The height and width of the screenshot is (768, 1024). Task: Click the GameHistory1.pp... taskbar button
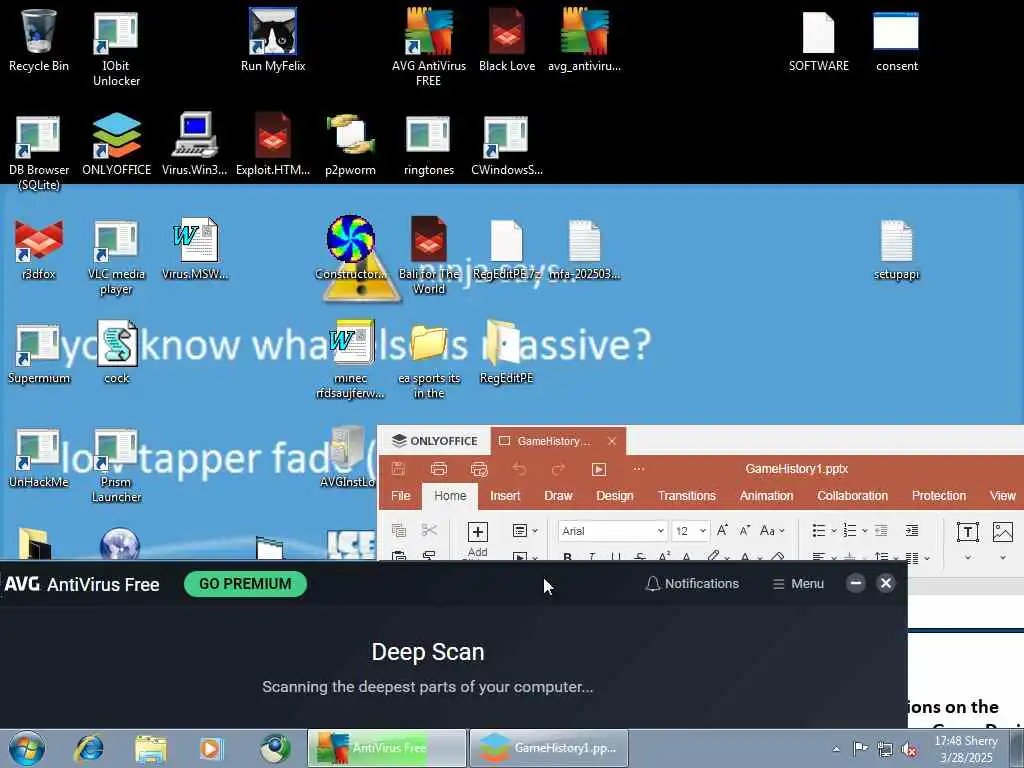(549, 748)
